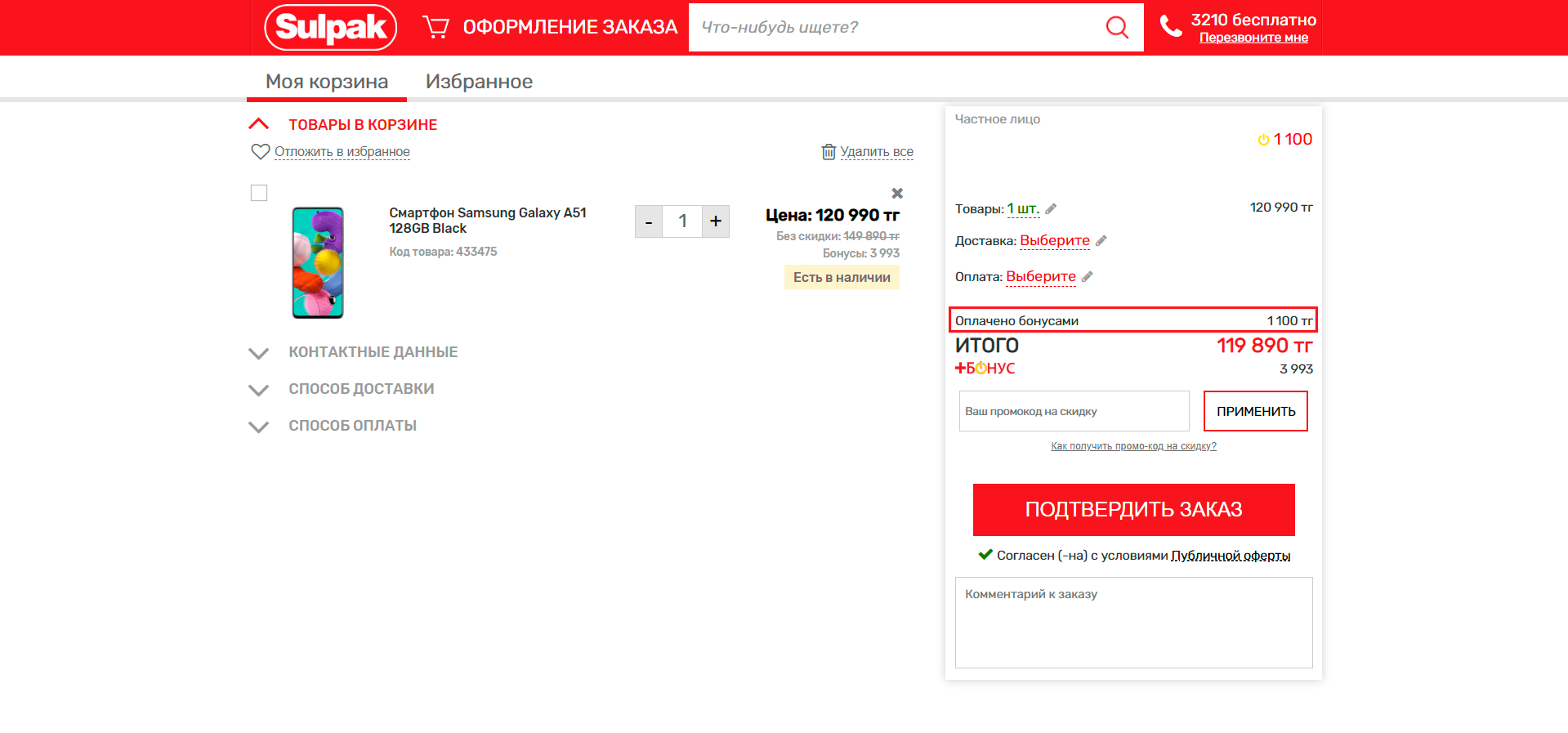Screen dimensions: 1568x733
Task: Choose payment via Выберите next to Оплата
Action: coord(1041,277)
